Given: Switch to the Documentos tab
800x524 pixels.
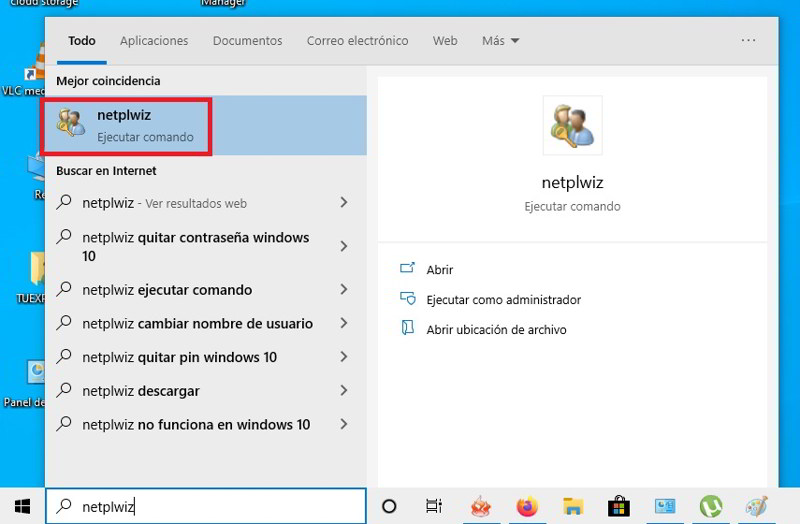Looking at the screenshot, I should point(247,41).
